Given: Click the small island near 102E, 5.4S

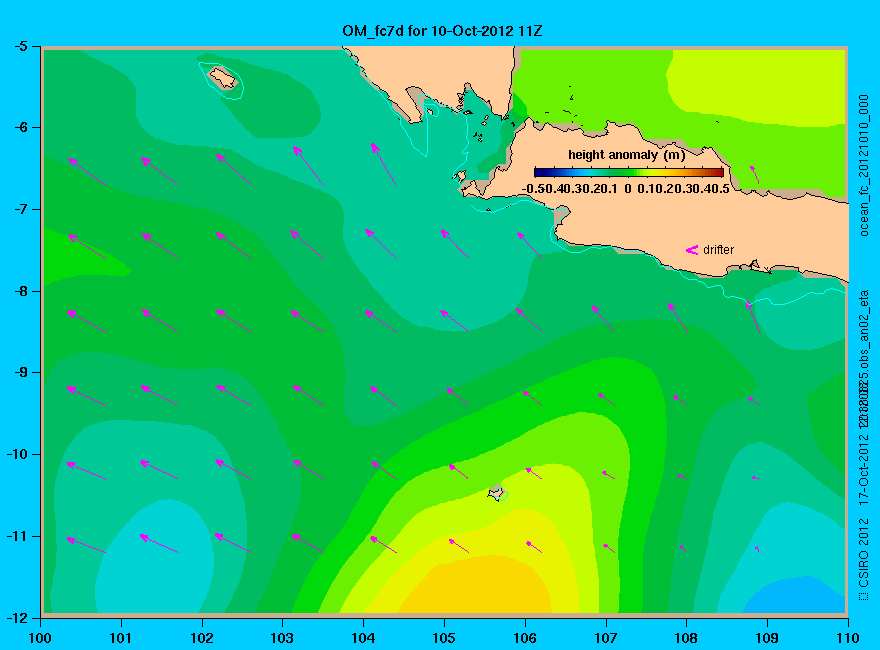Looking at the screenshot, I should [223, 77].
